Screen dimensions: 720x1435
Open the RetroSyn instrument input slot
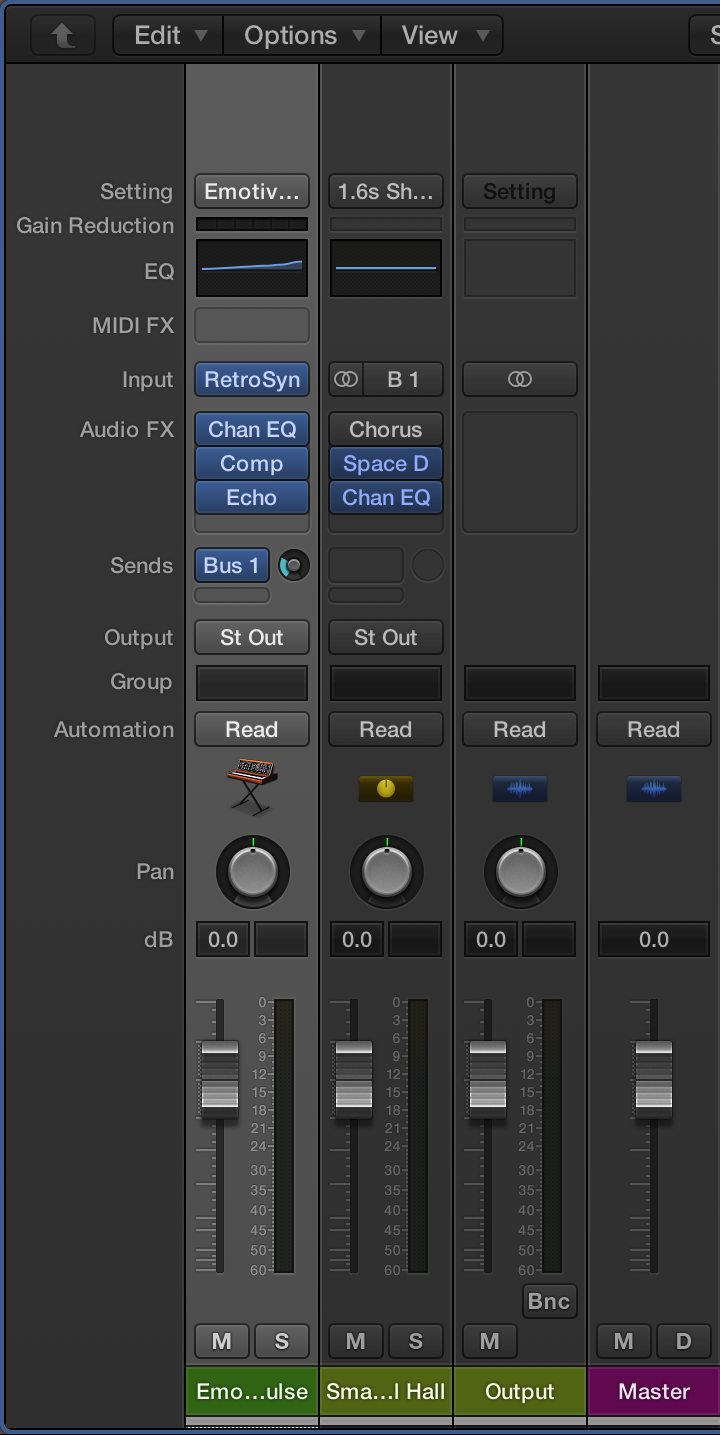tap(252, 380)
